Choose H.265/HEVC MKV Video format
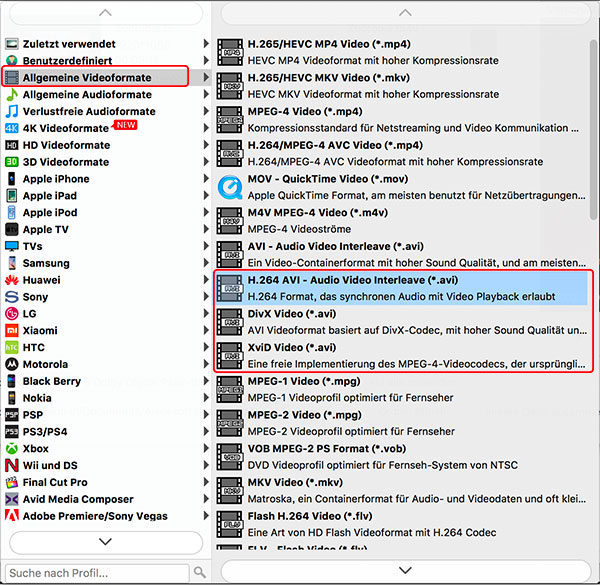 pos(402,86)
